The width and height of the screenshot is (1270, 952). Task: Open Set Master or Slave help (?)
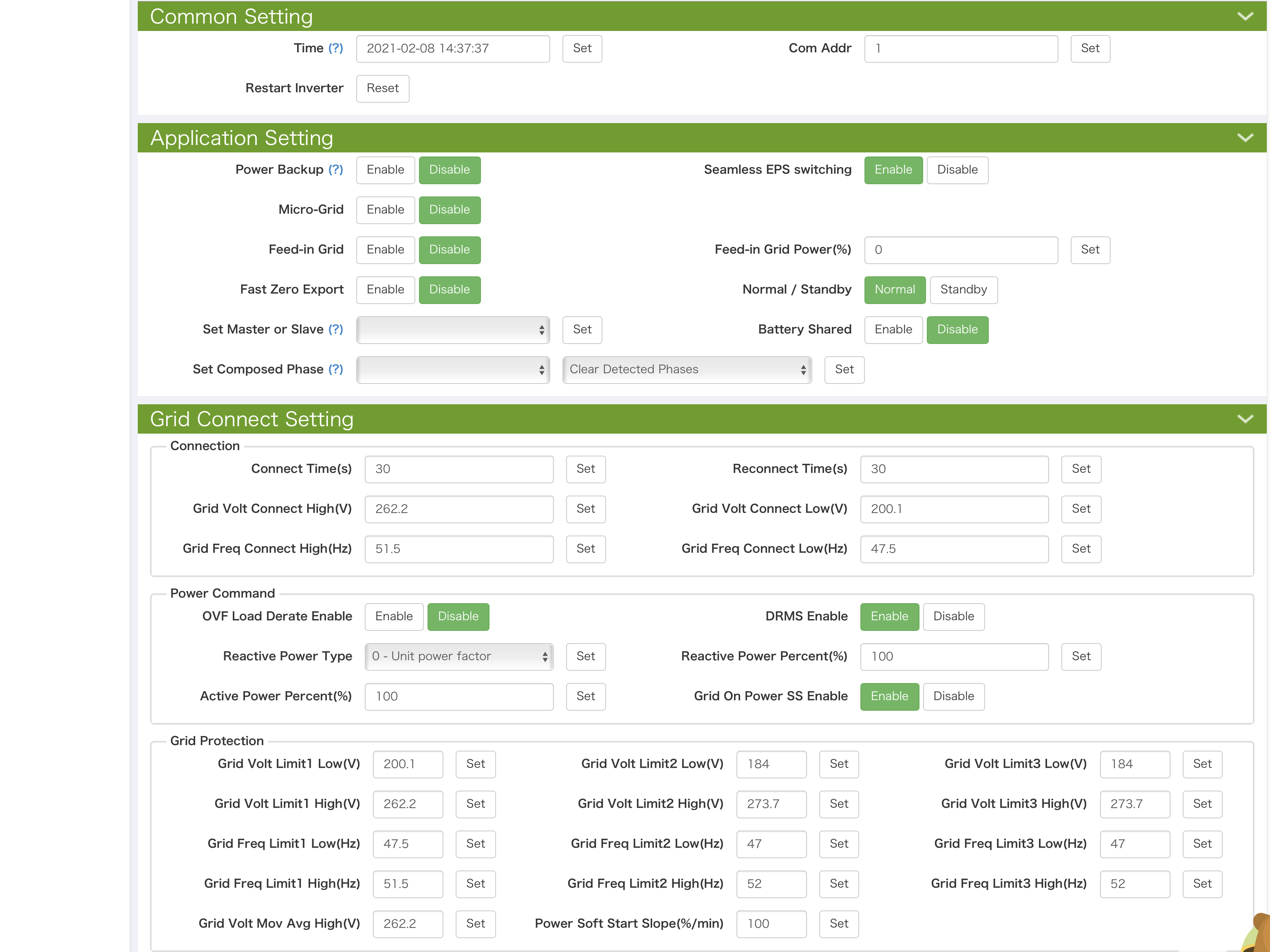point(336,330)
